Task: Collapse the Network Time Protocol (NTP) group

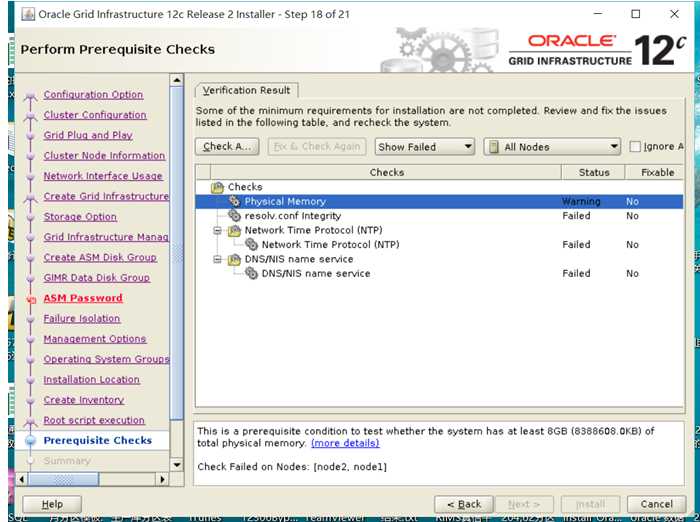Action: pyautogui.click(x=217, y=230)
